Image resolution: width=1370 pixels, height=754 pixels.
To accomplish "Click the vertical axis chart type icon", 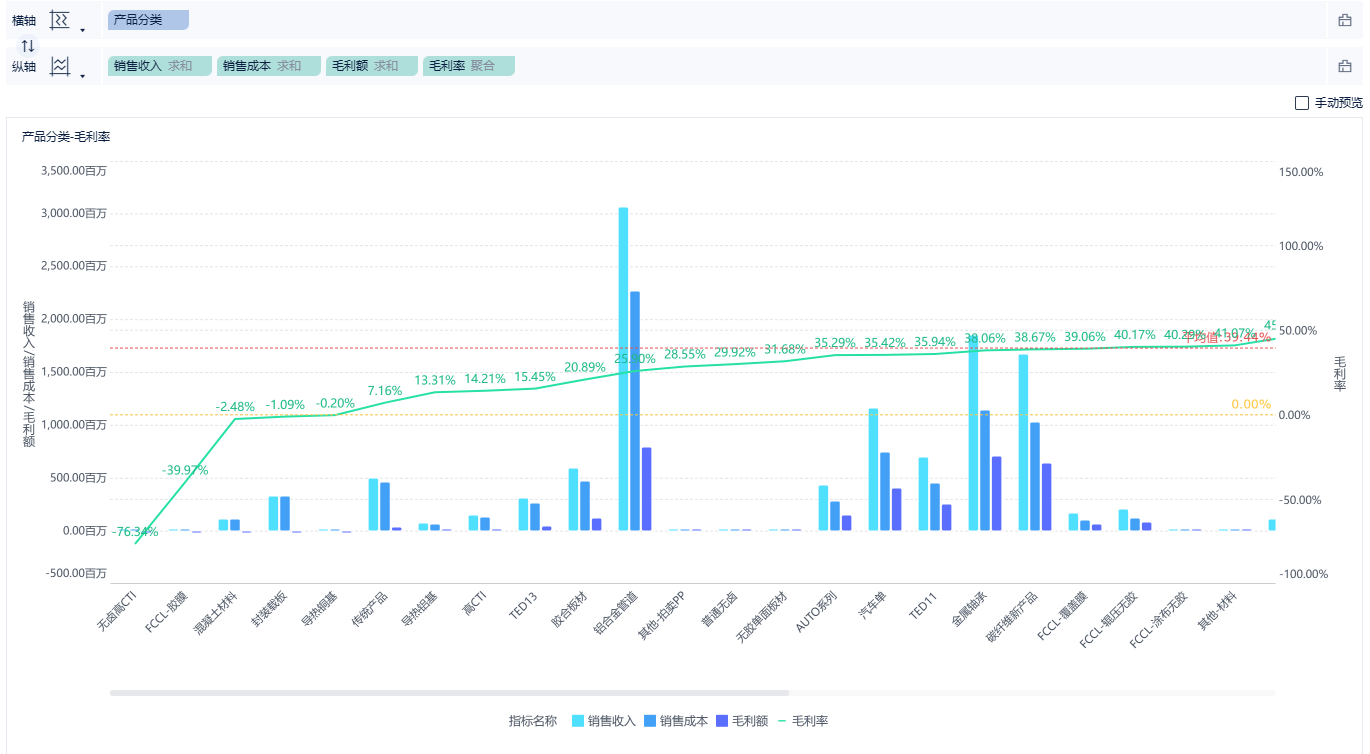I will [60, 66].
